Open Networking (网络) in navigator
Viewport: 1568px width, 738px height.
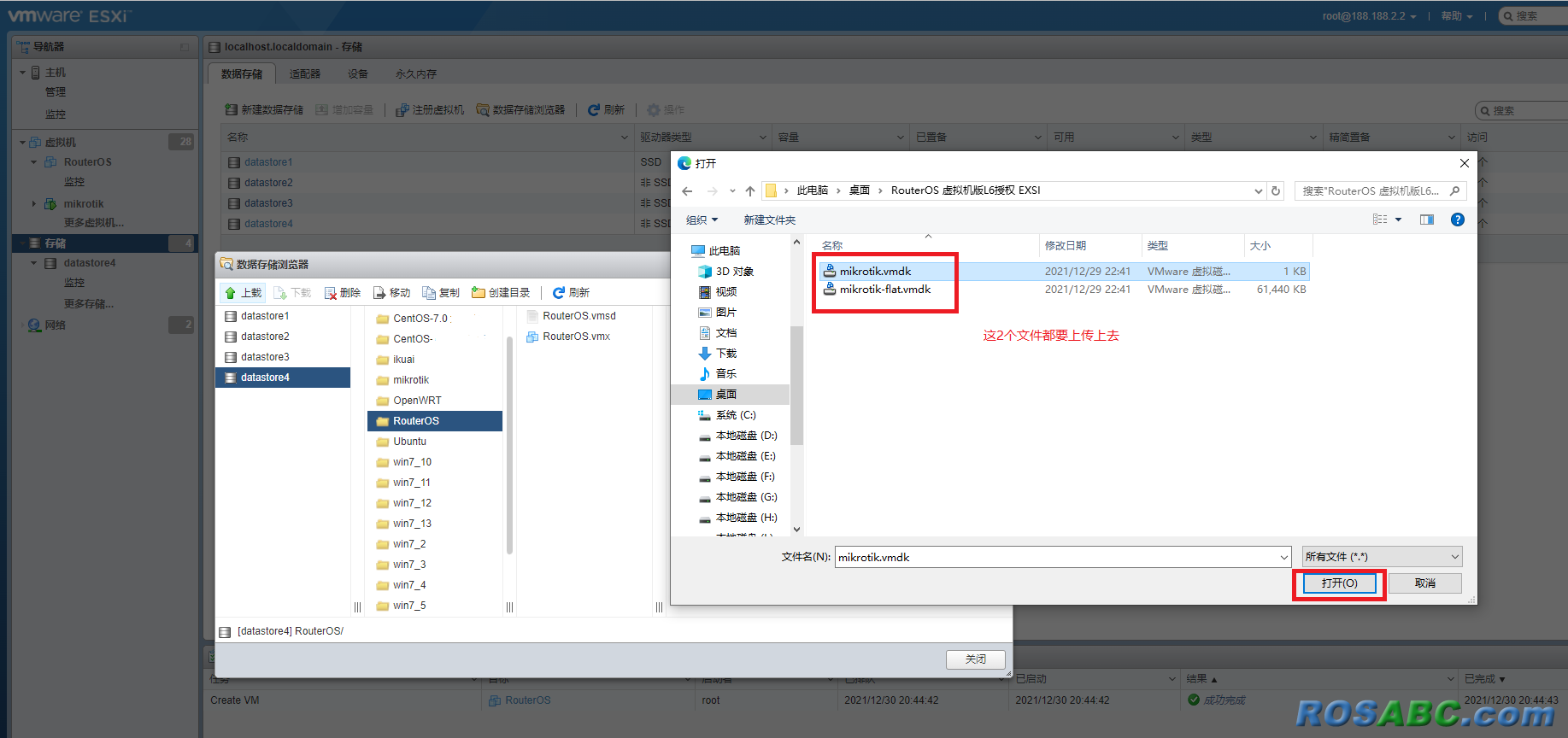(56, 325)
